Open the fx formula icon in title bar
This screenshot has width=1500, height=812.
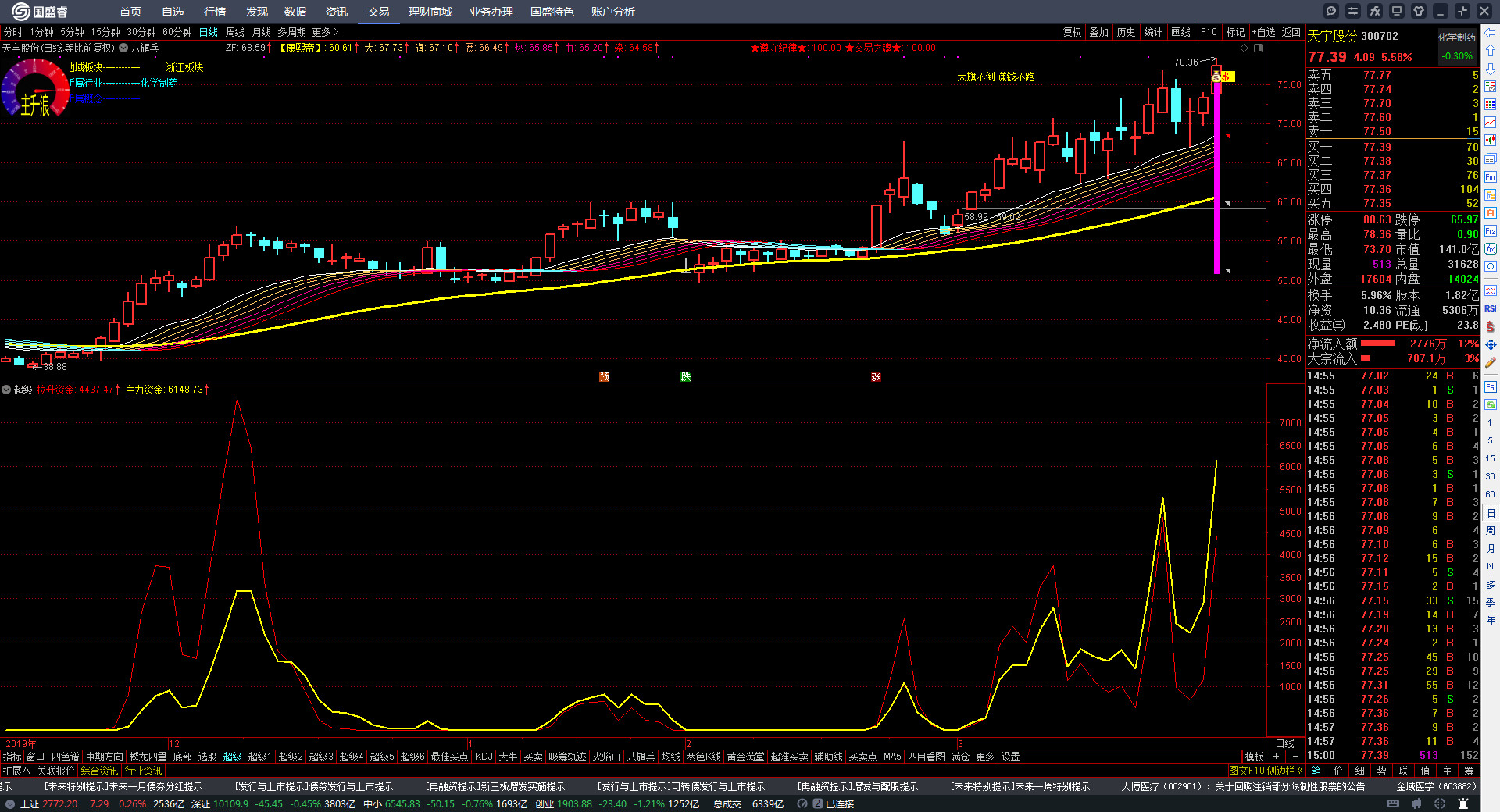(x=1375, y=11)
